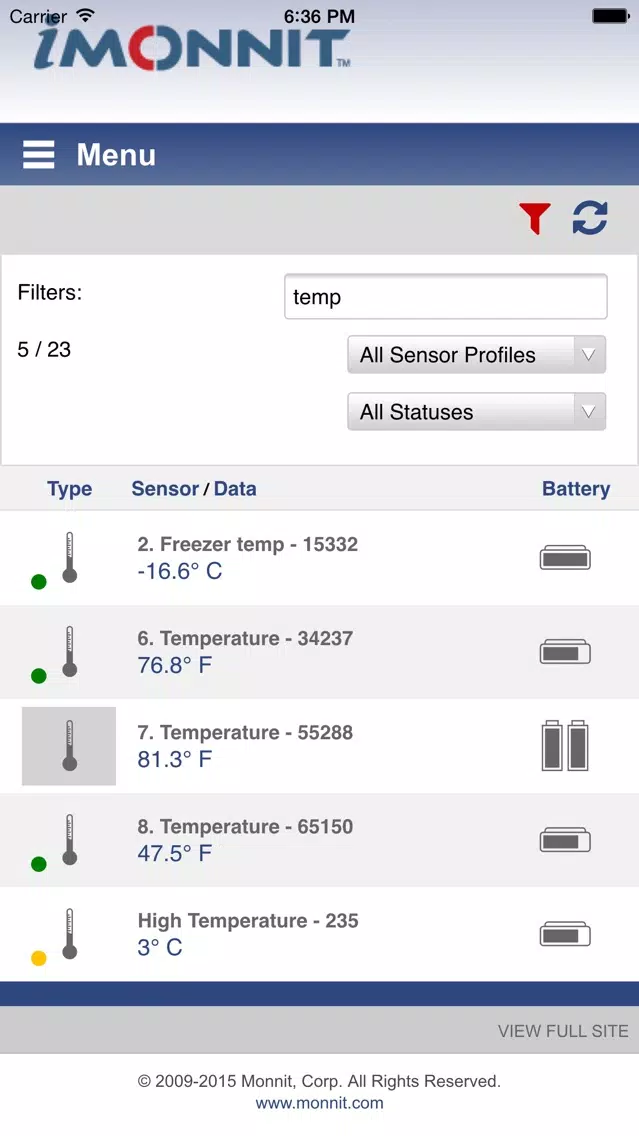Sort by the Sensor column header
The image size is (639, 1136).
[x=165, y=489]
